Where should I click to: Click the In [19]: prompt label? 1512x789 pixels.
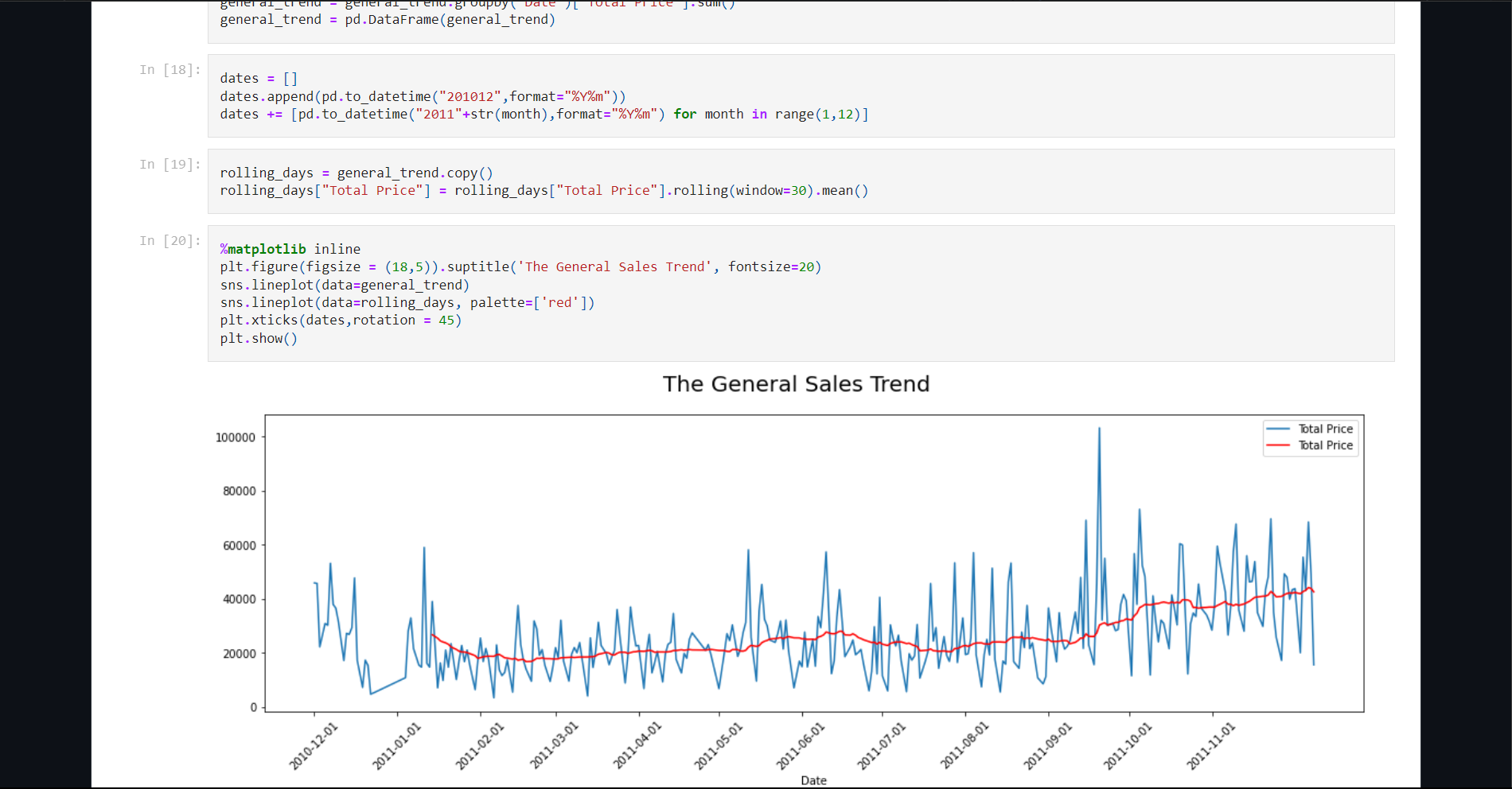(x=170, y=165)
